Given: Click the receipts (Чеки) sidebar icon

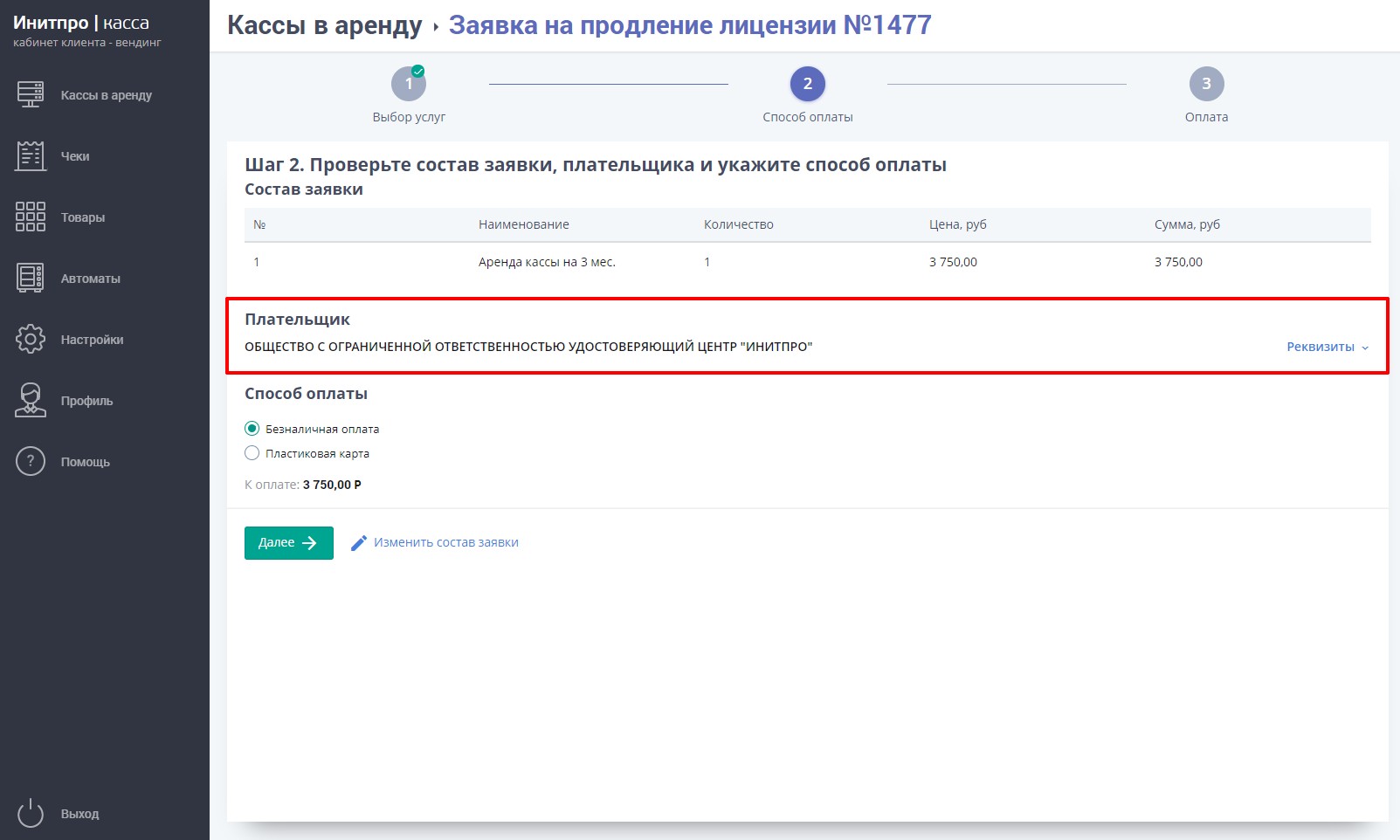Looking at the screenshot, I should 31,155.
